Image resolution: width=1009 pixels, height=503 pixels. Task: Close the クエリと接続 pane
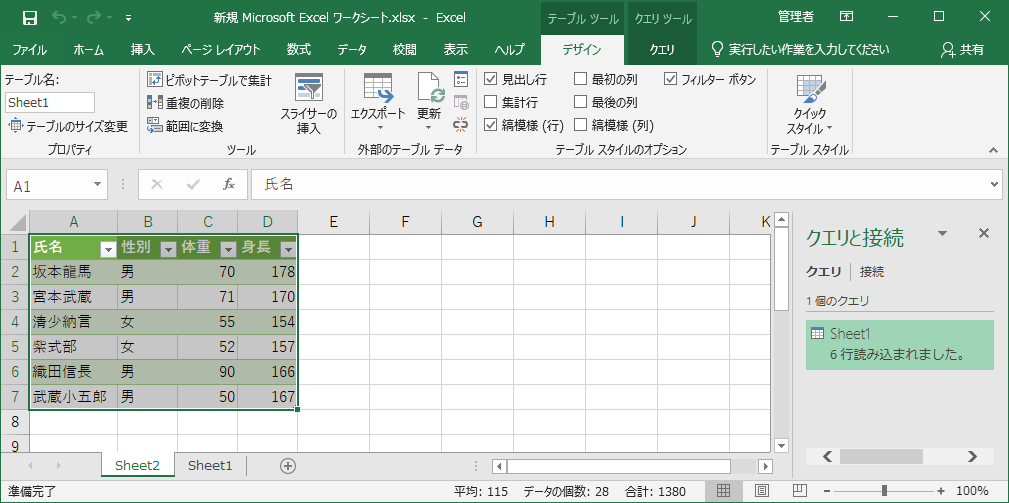point(983,233)
